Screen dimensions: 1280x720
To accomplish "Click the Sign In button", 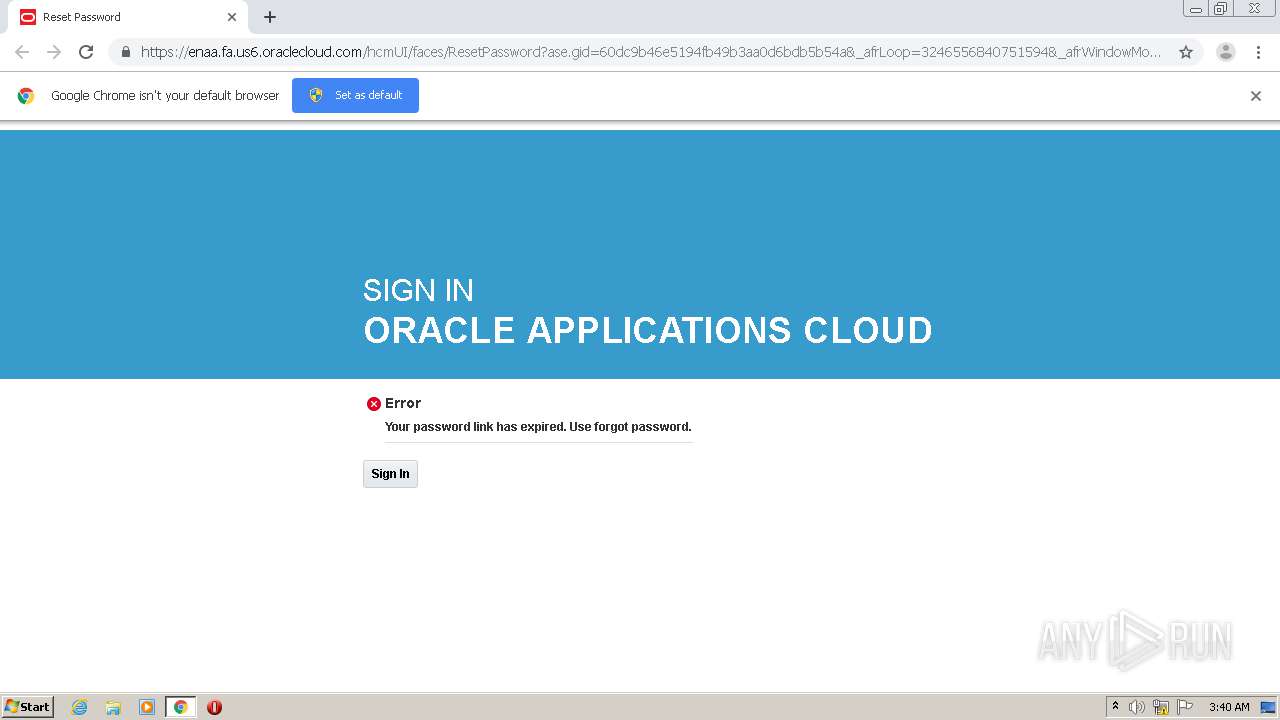I will 390,474.
